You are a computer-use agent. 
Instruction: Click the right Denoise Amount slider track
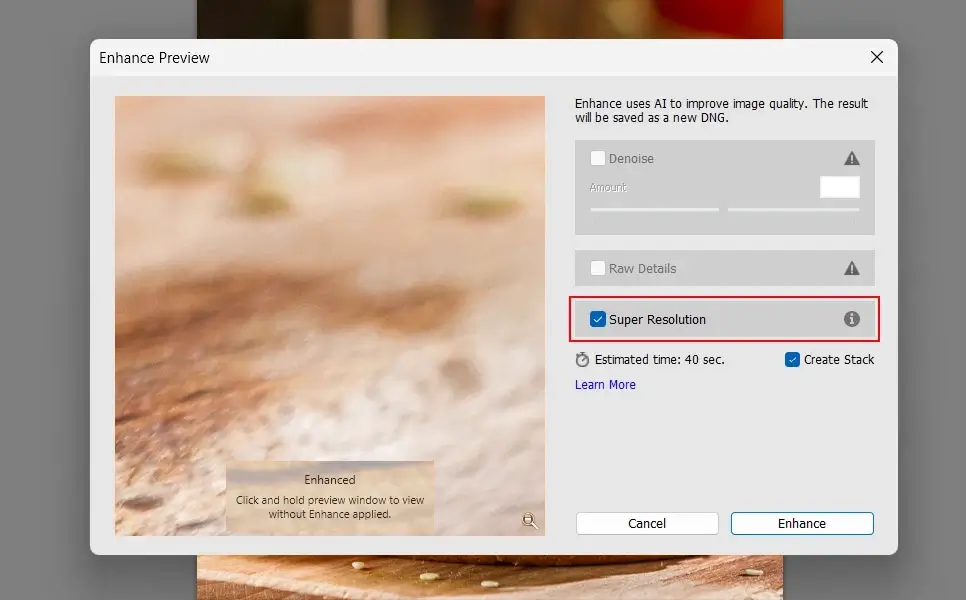[793, 209]
